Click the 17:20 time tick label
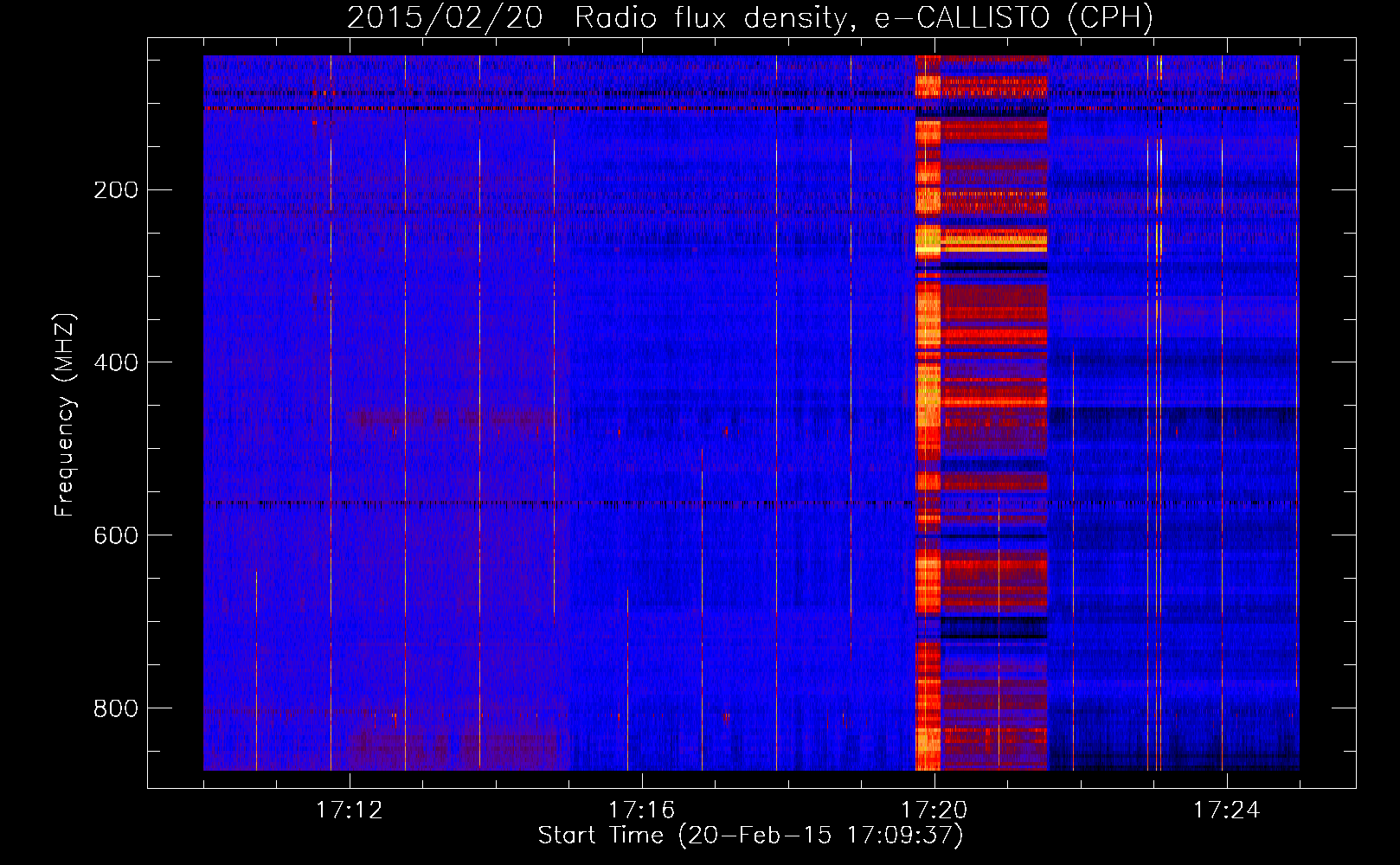The width and height of the screenshot is (1400, 865). tap(934, 810)
